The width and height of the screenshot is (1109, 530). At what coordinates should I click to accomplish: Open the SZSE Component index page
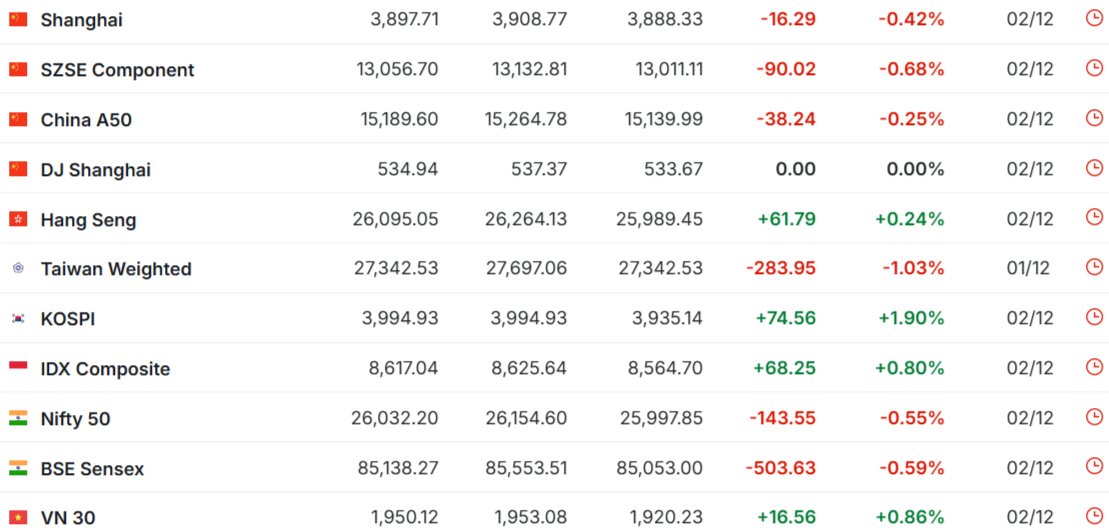coord(117,70)
